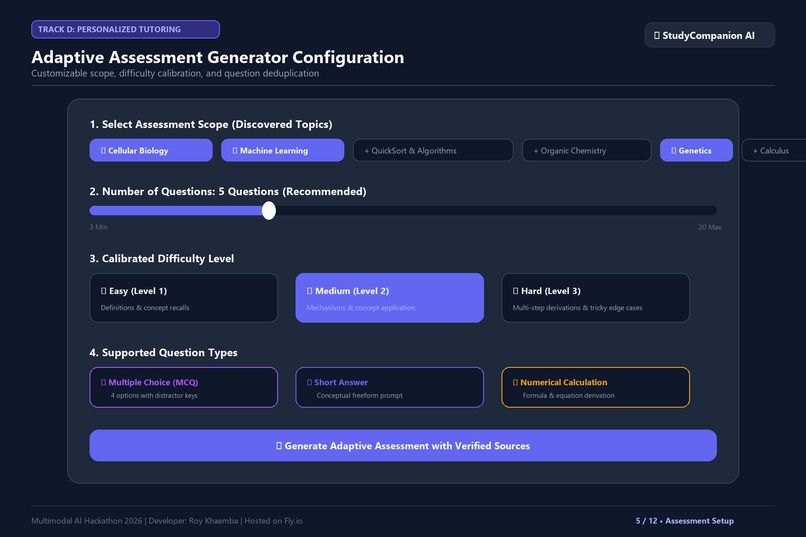Click the StudyCompanion AI badge
The height and width of the screenshot is (537, 806).
tap(709, 35)
